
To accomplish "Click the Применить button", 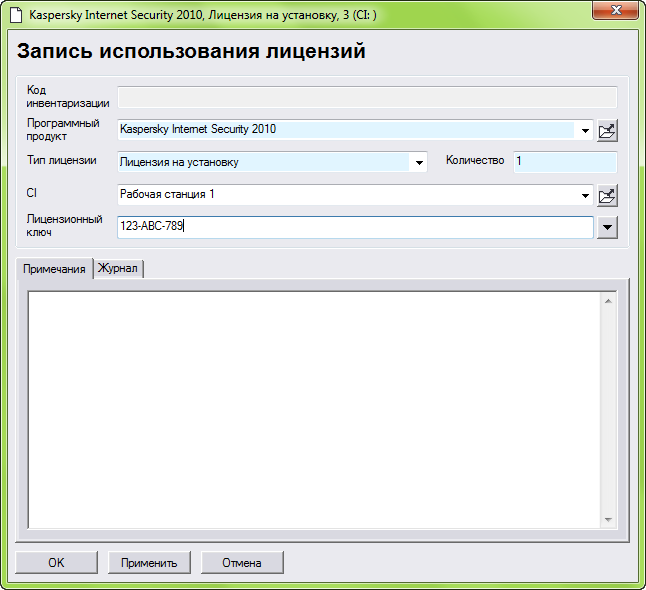I will pyautogui.click(x=149, y=562).
